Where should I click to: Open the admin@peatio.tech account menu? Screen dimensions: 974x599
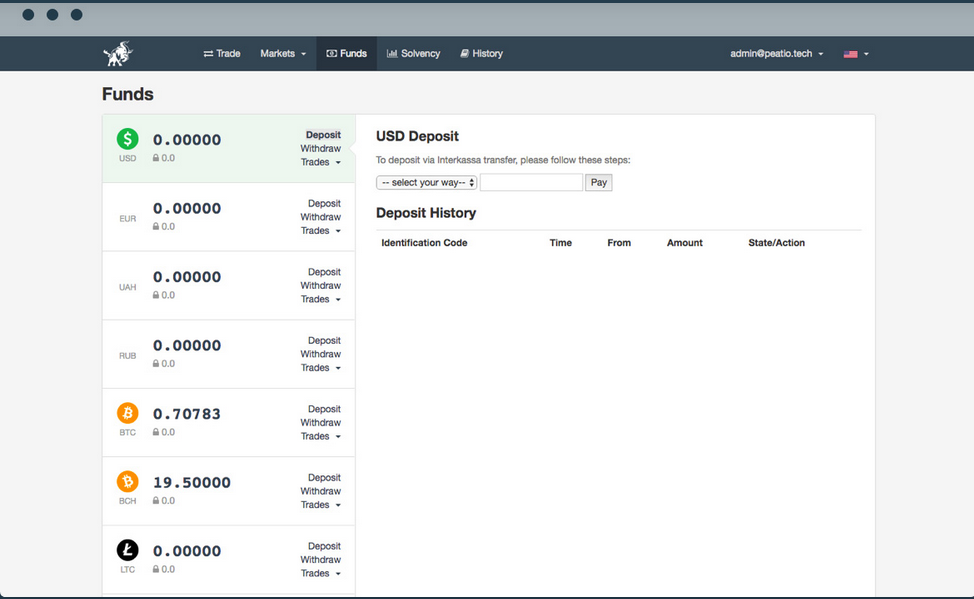(776, 53)
